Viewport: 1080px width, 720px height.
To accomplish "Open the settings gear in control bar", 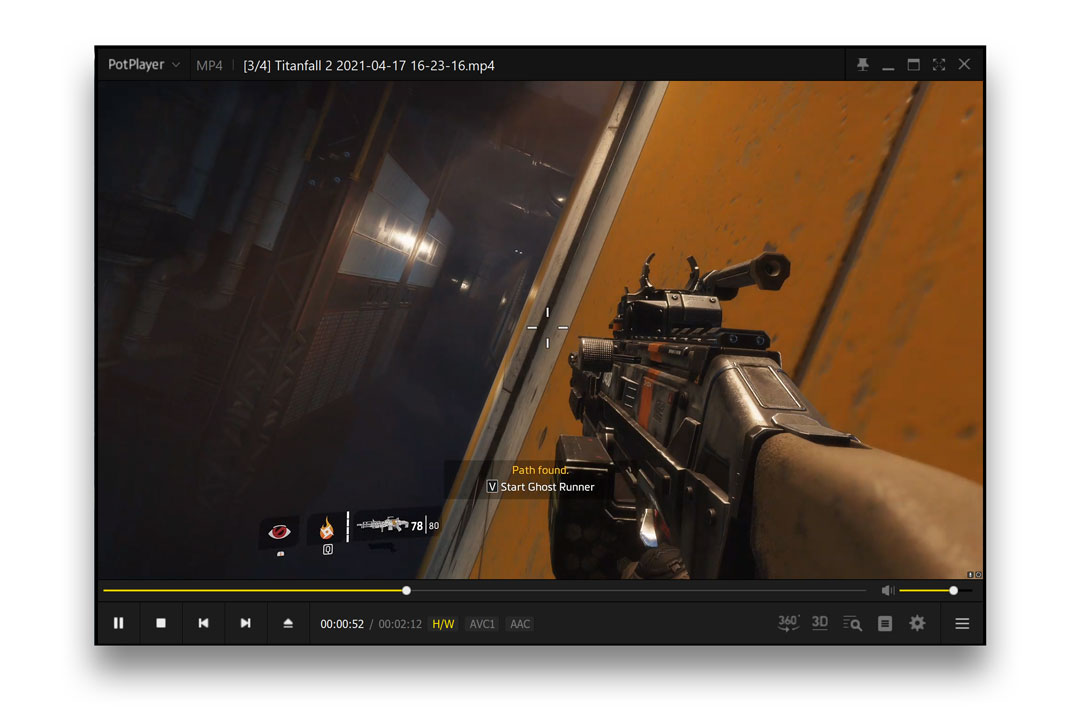I will click(x=917, y=624).
